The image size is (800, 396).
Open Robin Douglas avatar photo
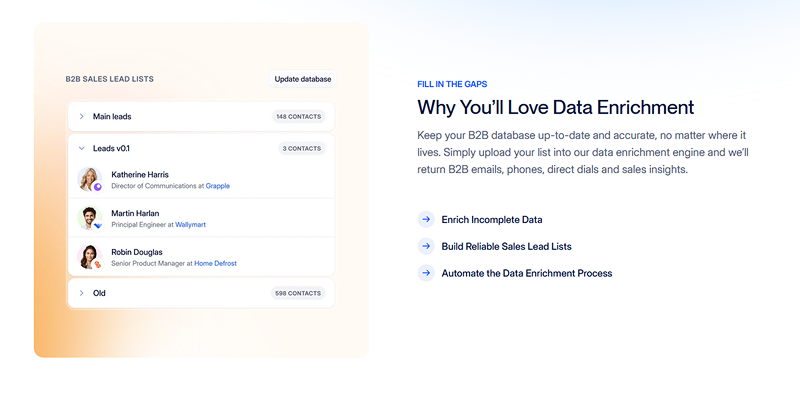point(89,256)
